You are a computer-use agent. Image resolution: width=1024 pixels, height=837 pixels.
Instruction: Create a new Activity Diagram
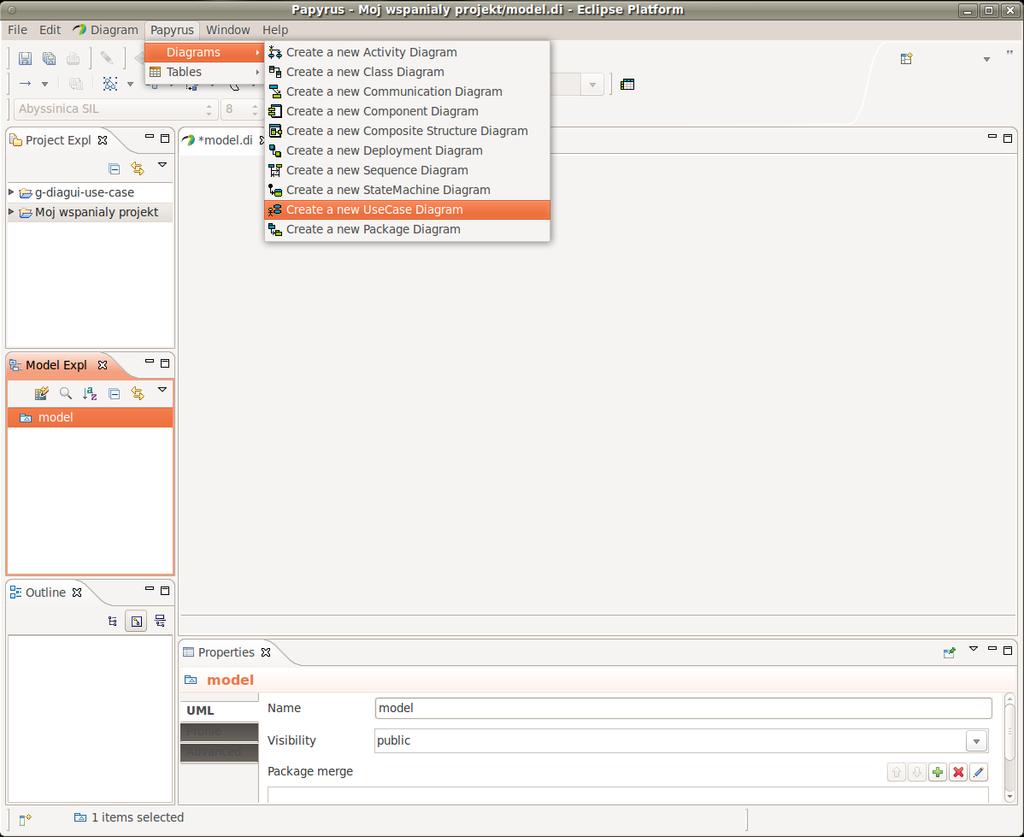[x=407, y=52]
